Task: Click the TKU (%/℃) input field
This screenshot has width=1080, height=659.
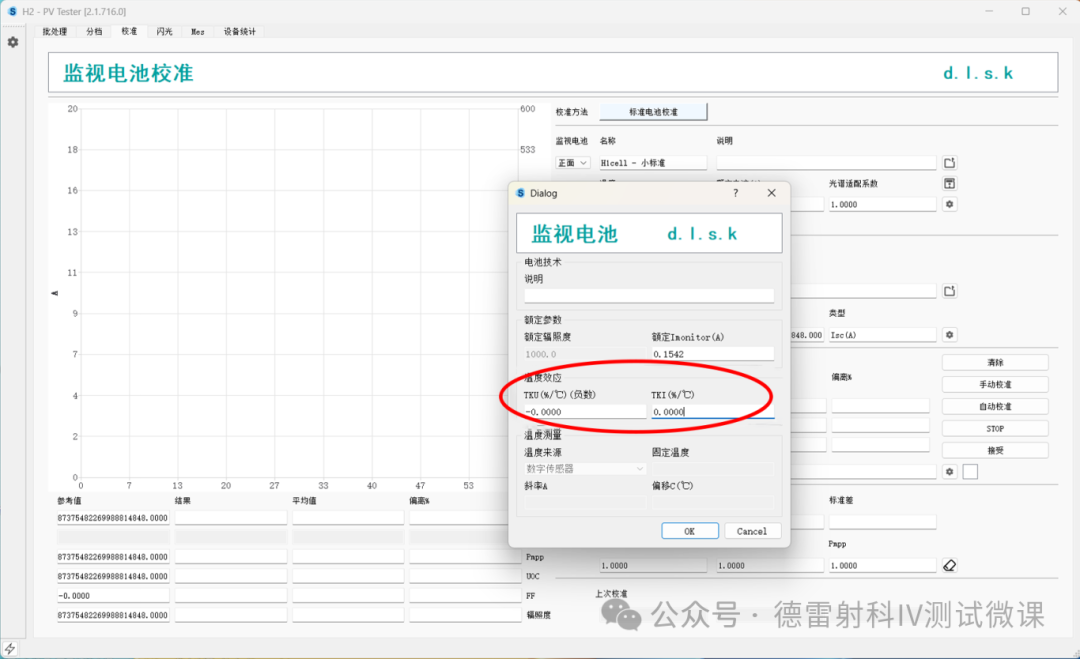Action: pyautogui.click(x=584, y=412)
